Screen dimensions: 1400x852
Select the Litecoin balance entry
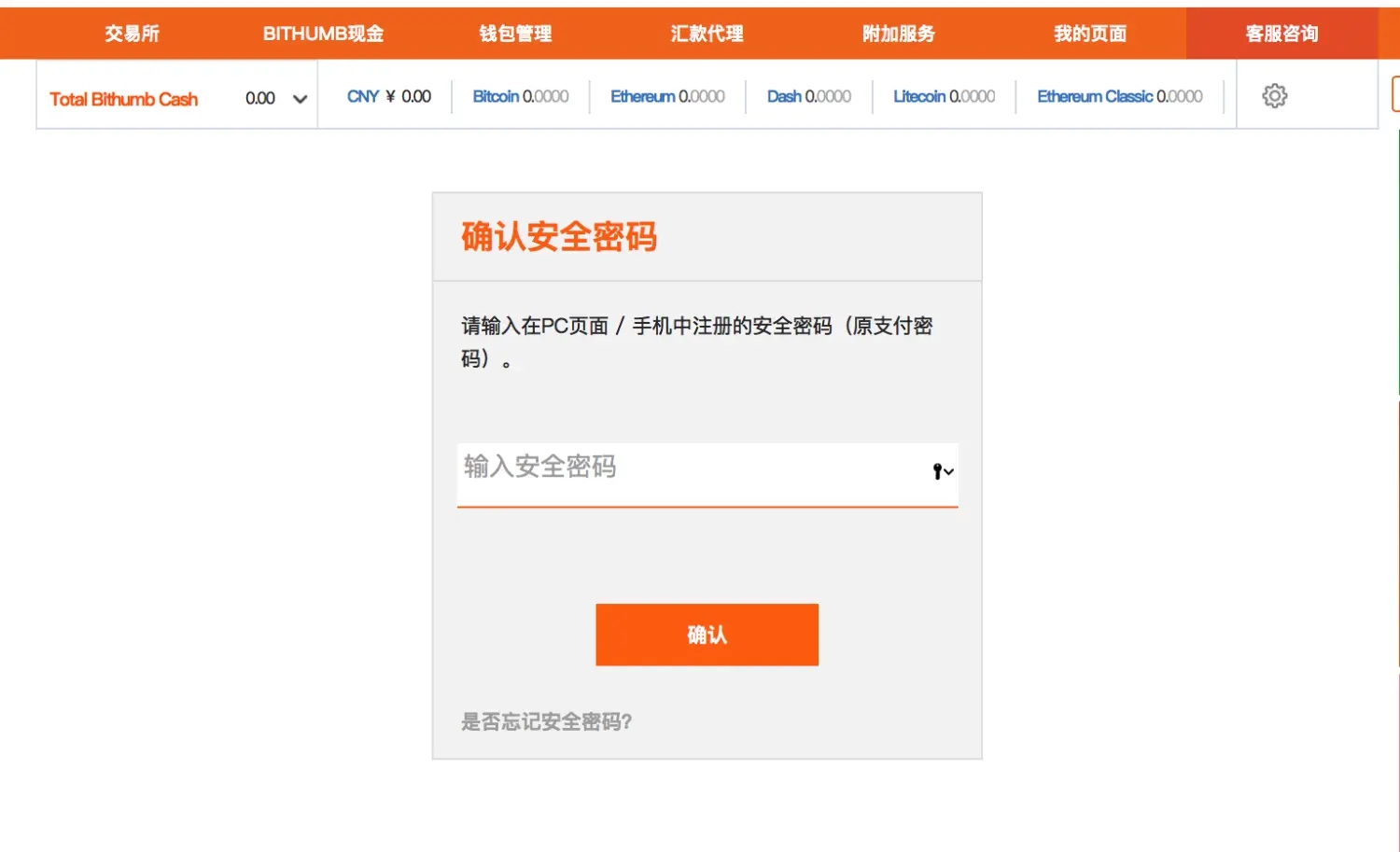(x=943, y=95)
